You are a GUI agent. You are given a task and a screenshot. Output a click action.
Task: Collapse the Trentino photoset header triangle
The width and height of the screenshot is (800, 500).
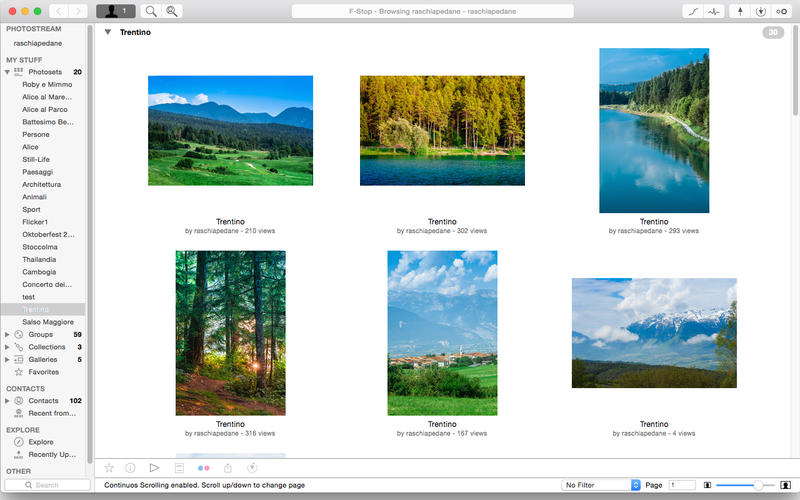pyautogui.click(x=108, y=33)
